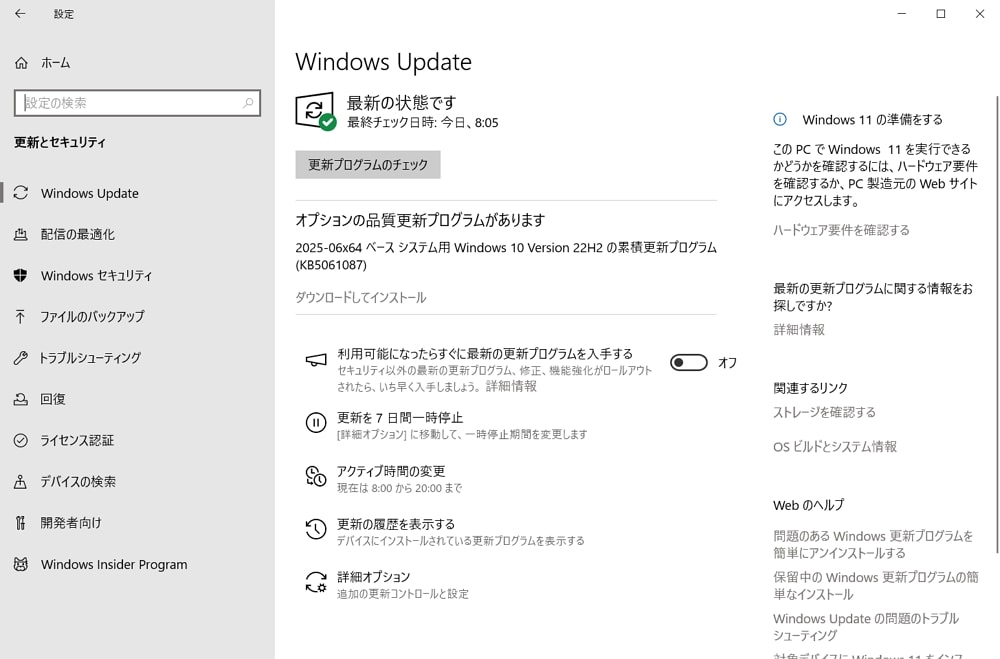Click the home icon beside ホーム

point(21,63)
